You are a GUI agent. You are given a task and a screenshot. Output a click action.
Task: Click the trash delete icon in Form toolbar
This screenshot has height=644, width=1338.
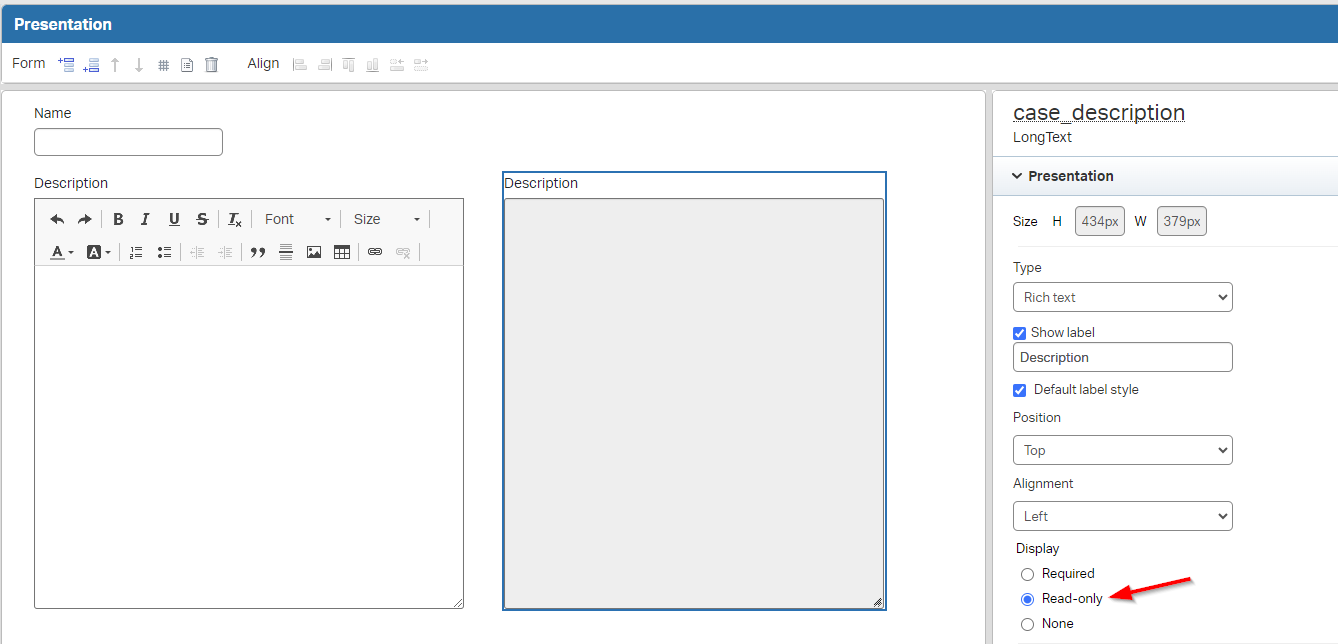211,65
